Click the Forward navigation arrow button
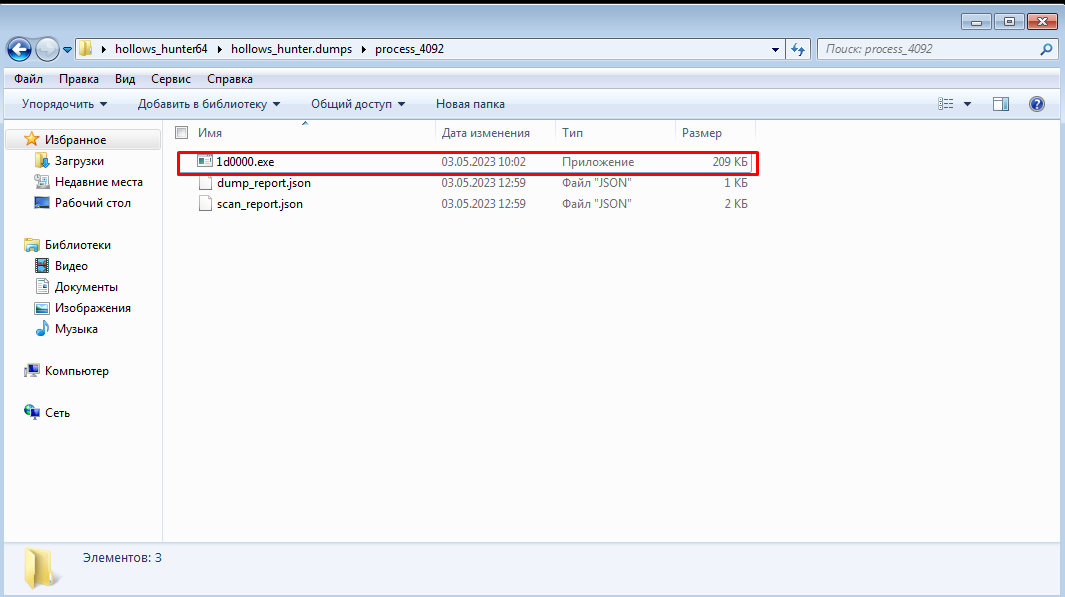The width and height of the screenshot is (1065, 597). click(47, 49)
